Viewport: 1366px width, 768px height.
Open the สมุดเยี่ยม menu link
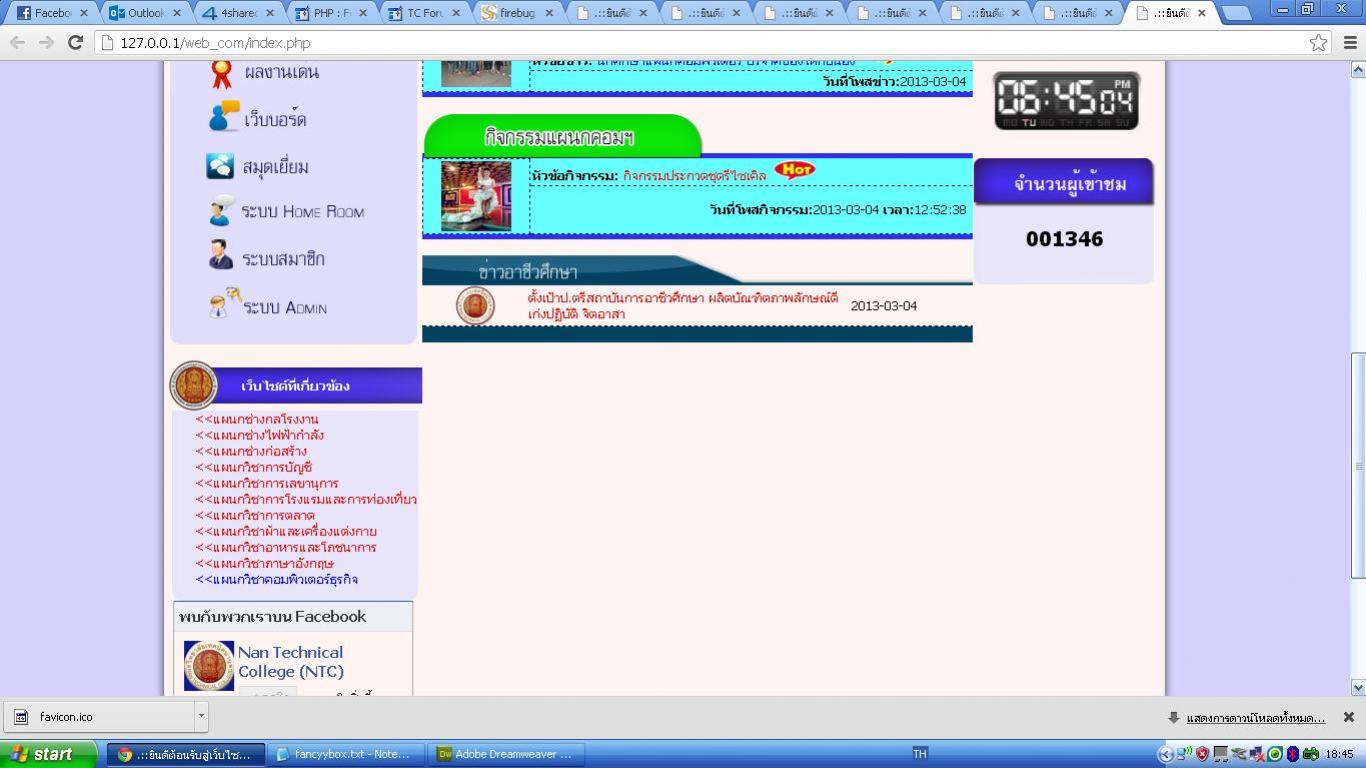(275, 167)
